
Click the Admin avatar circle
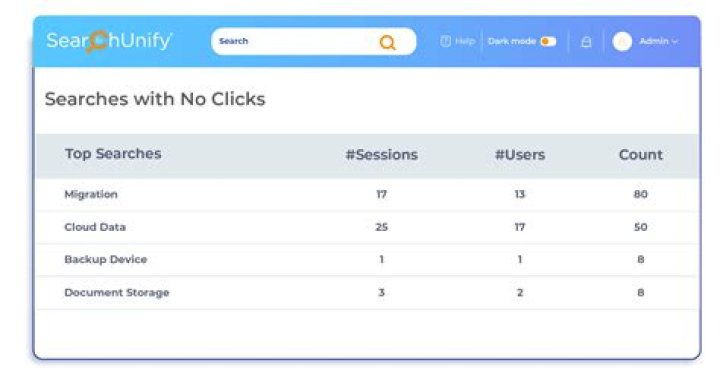coord(622,41)
